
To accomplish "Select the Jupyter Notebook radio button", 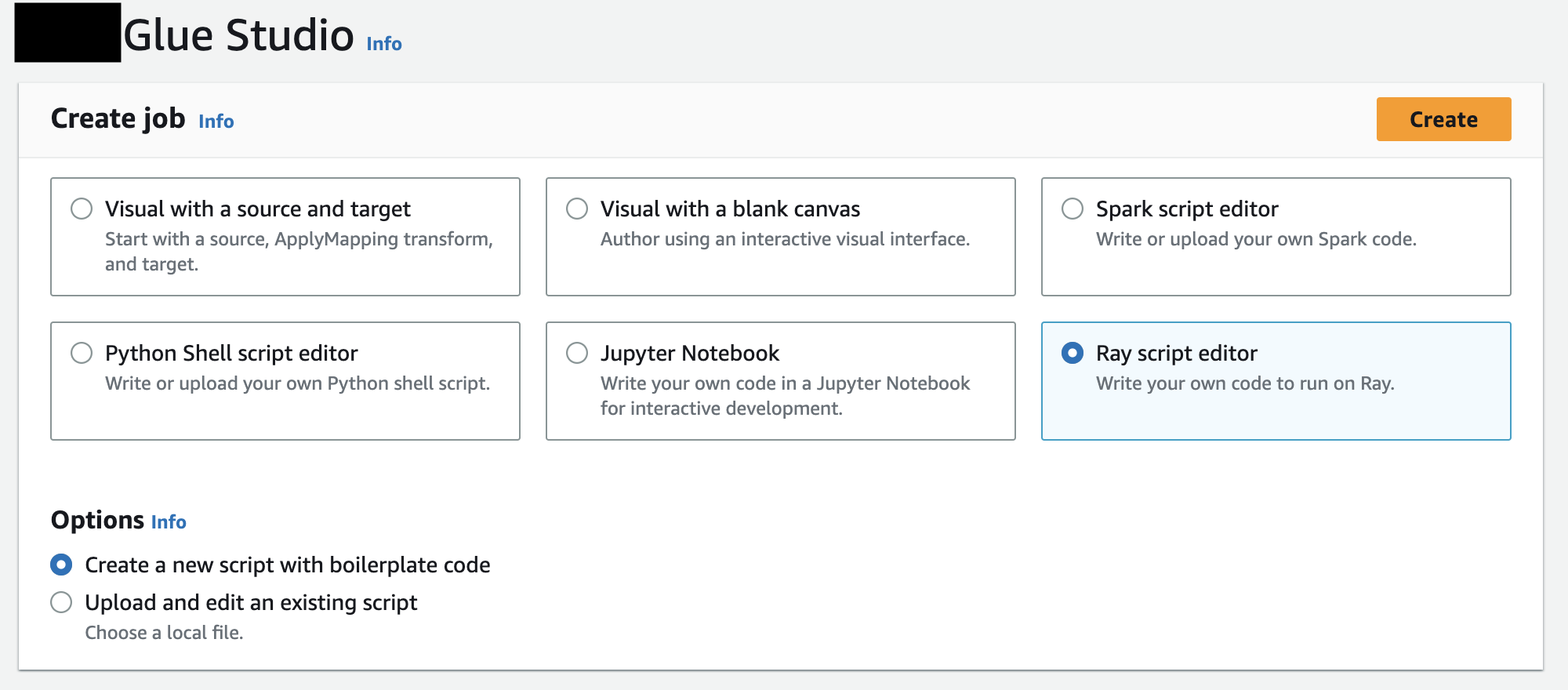I will [x=577, y=353].
